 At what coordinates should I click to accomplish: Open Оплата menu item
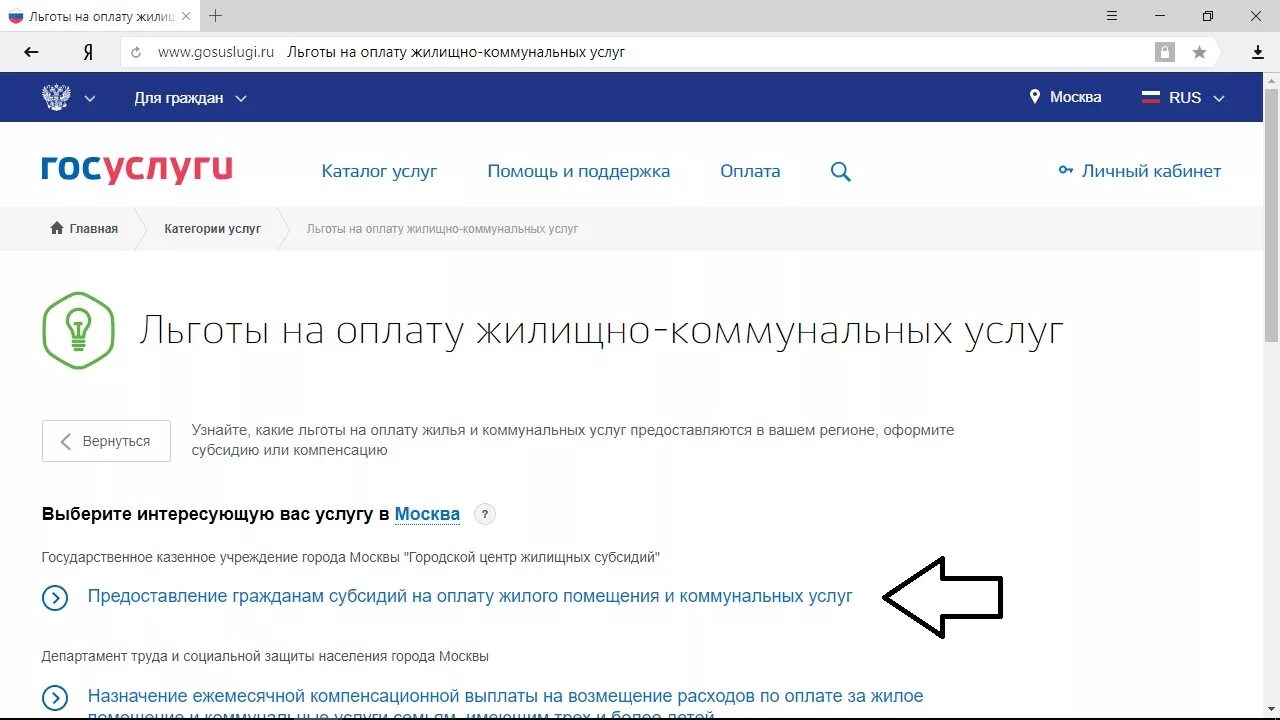coord(750,171)
